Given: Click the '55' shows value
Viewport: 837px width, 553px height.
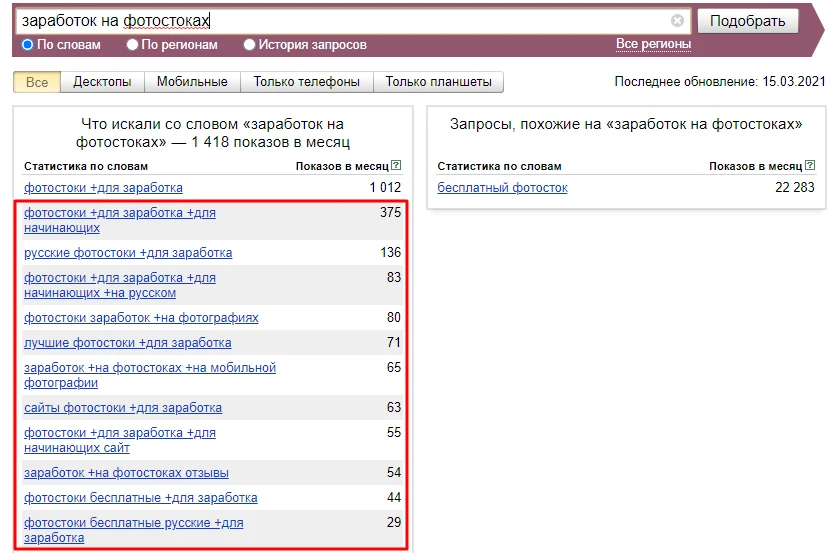Looking at the screenshot, I should (x=394, y=432).
